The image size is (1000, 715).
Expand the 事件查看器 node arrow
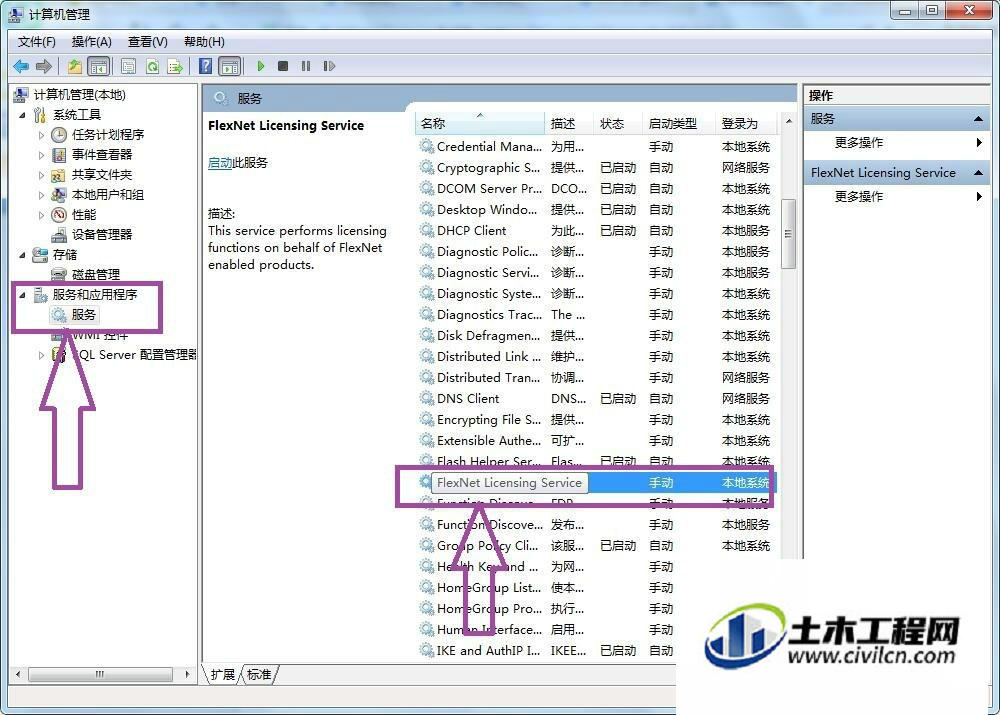[x=41, y=155]
